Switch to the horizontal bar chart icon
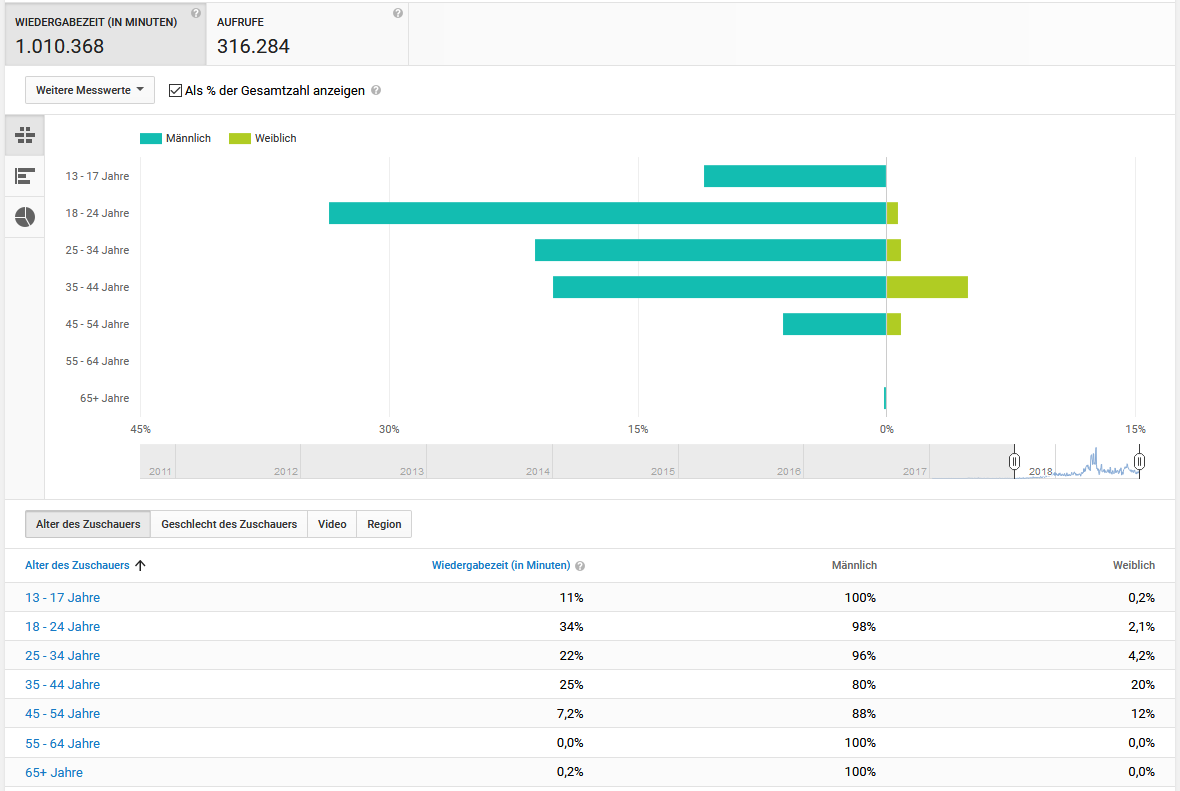 point(25,176)
